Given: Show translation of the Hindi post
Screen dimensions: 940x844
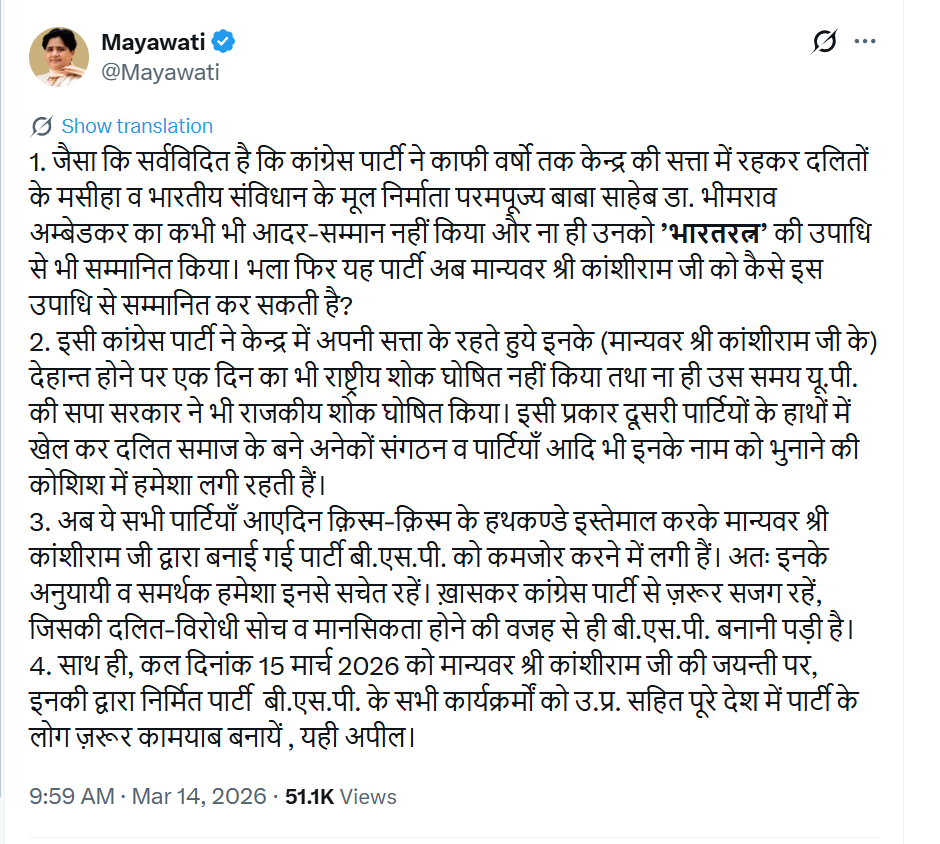Looking at the screenshot, I should (x=137, y=126).
